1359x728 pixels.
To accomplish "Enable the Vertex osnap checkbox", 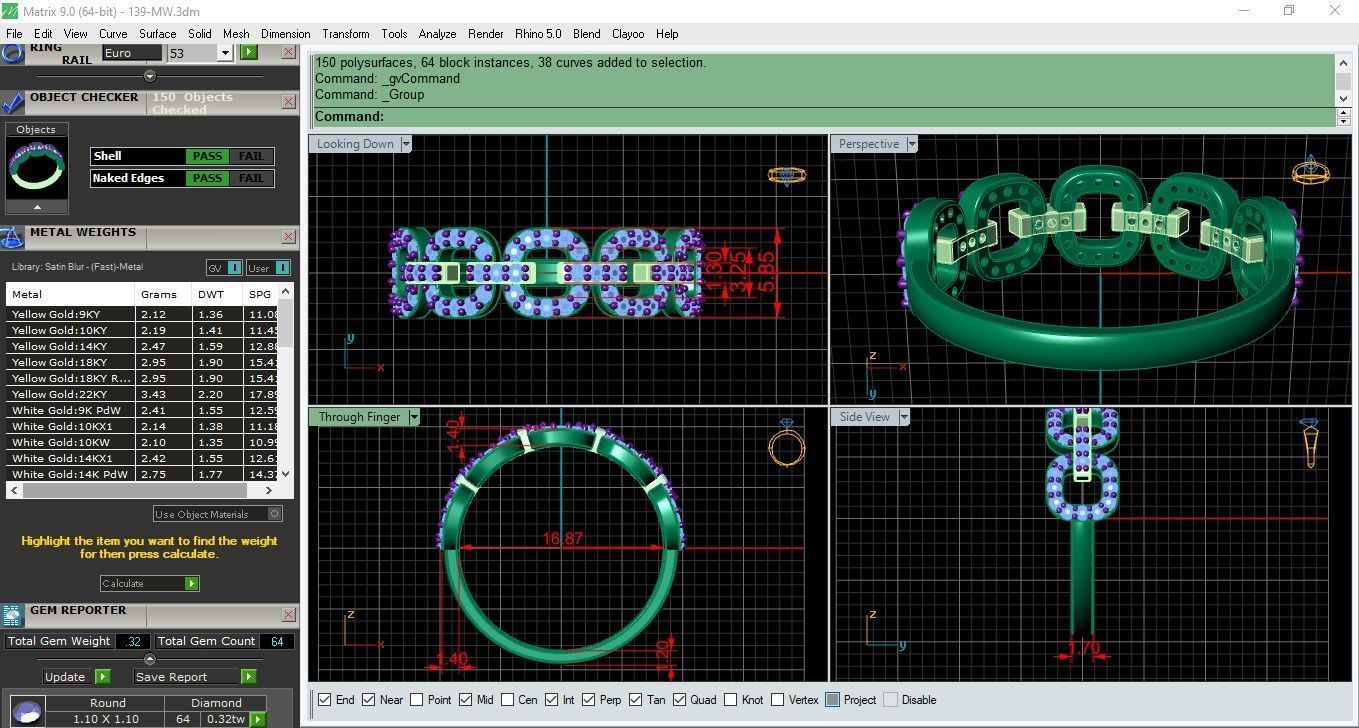I will pyautogui.click(x=776, y=700).
